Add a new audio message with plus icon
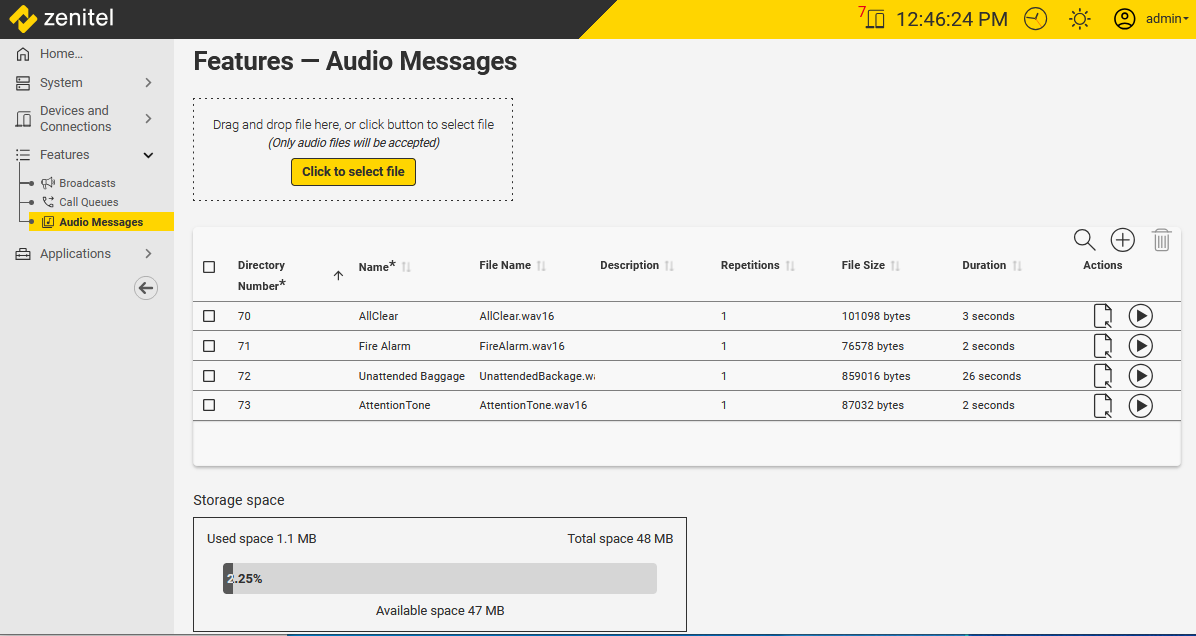The height and width of the screenshot is (636, 1196). (x=1123, y=240)
